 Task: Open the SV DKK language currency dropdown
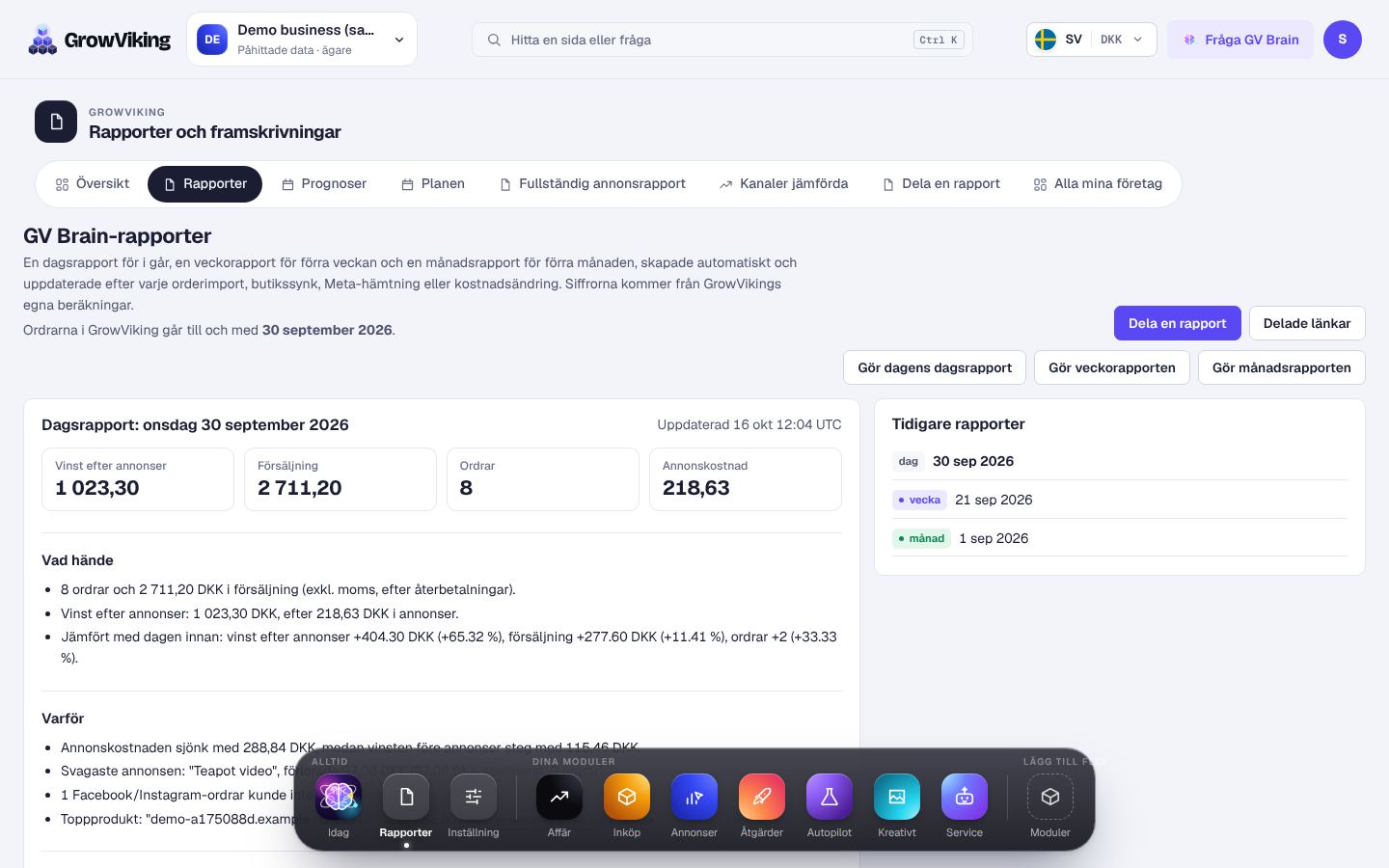click(1092, 40)
